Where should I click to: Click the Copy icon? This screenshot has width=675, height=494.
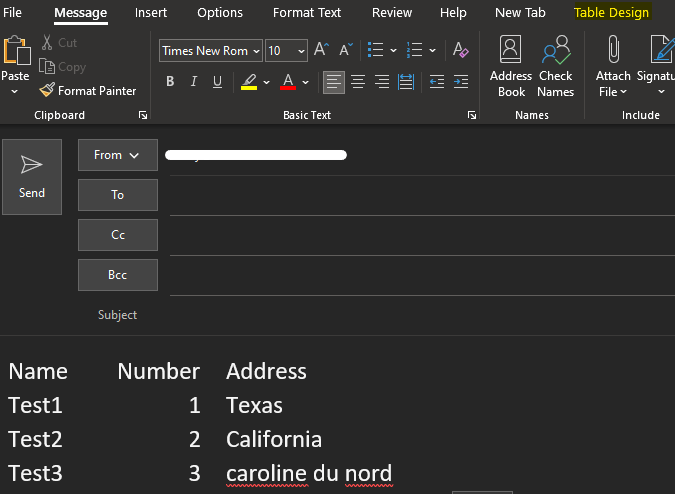pos(47,67)
